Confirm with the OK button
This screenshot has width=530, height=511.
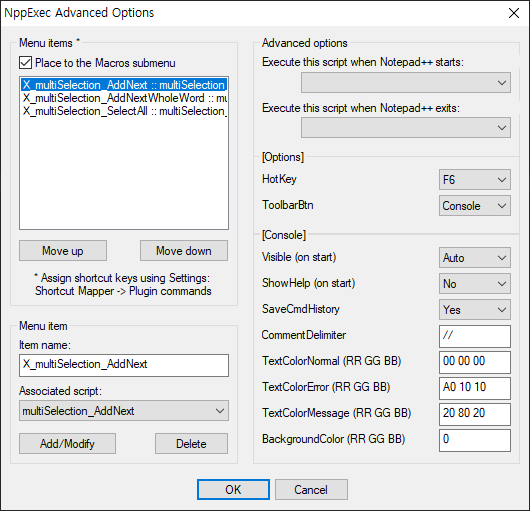coord(233,489)
